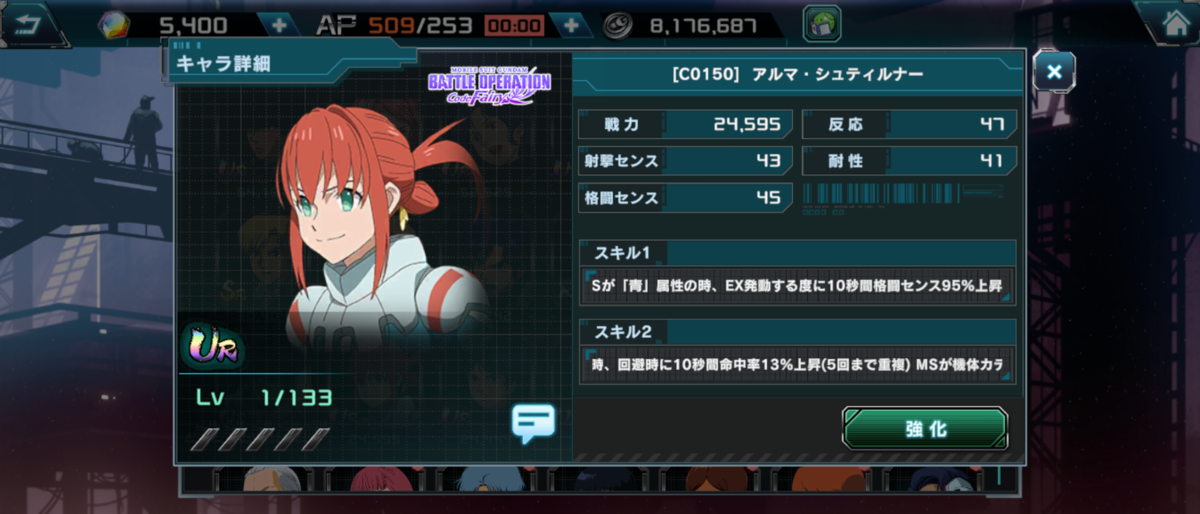The image size is (1200, 514).
Task: Tap the rainbow gem currency icon
Action: tap(114, 25)
